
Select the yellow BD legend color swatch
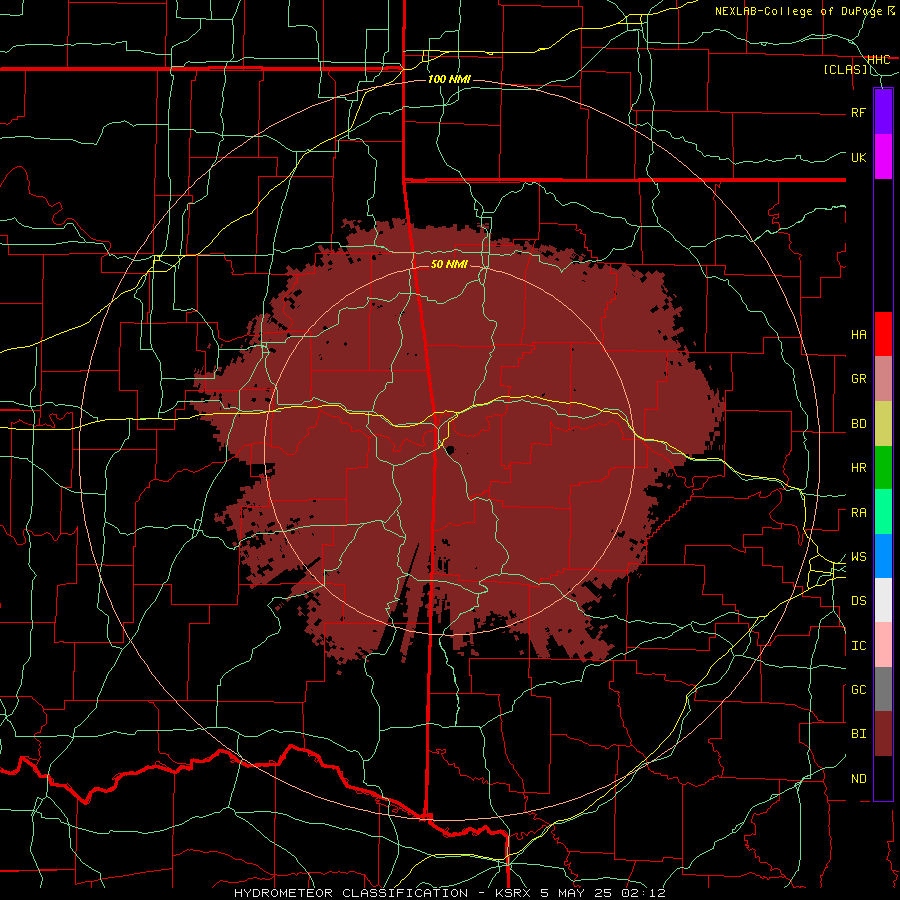click(883, 424)
